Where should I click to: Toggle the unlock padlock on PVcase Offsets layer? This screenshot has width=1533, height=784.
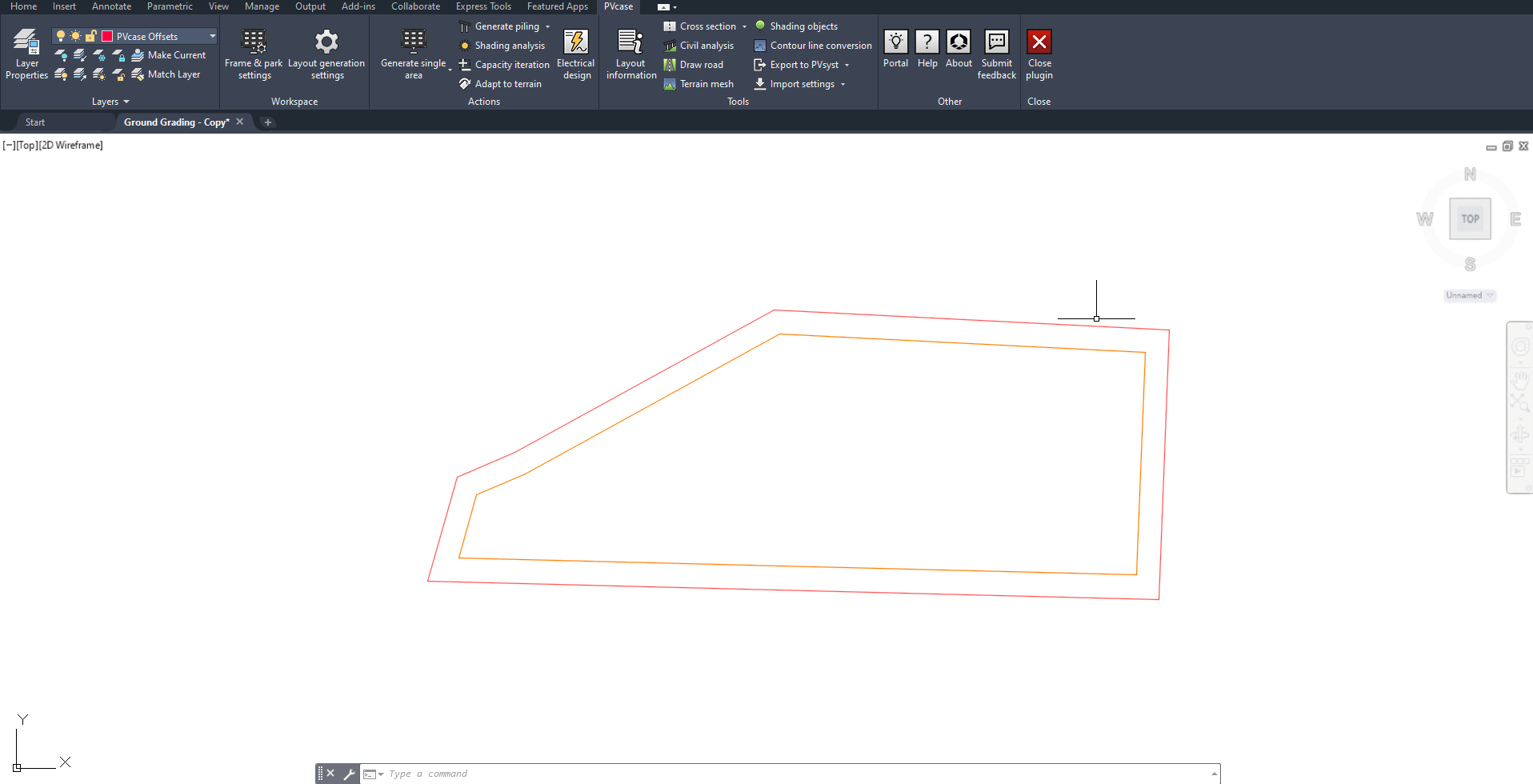pyautogui.click(x=90, y=35)
